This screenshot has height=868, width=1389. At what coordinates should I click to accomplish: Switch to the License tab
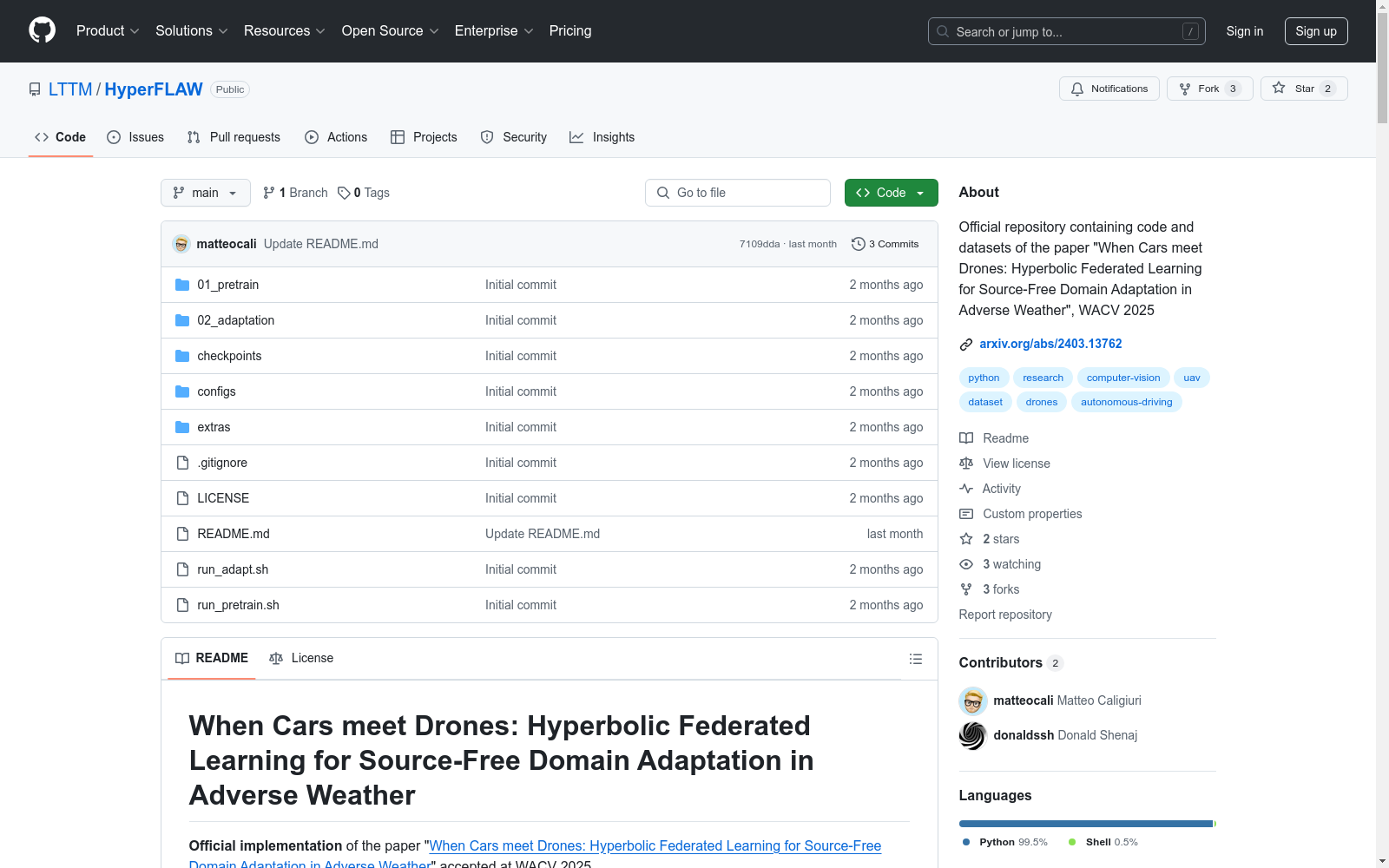click(301, 658)
